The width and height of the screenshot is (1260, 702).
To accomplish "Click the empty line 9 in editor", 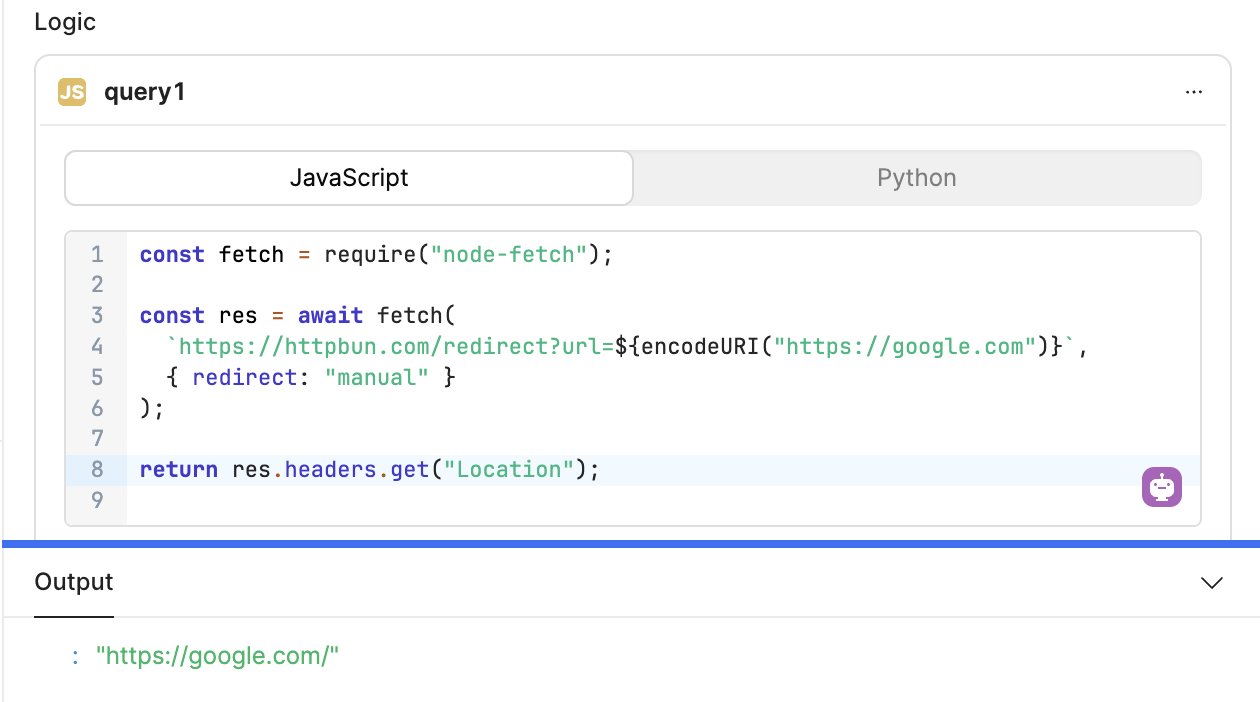I will [x=660, y=501].
